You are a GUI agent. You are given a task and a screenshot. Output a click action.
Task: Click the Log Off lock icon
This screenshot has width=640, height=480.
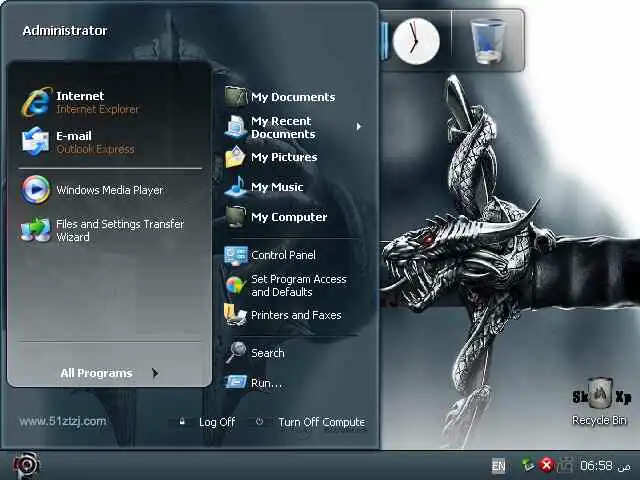[x=182, y=421]
